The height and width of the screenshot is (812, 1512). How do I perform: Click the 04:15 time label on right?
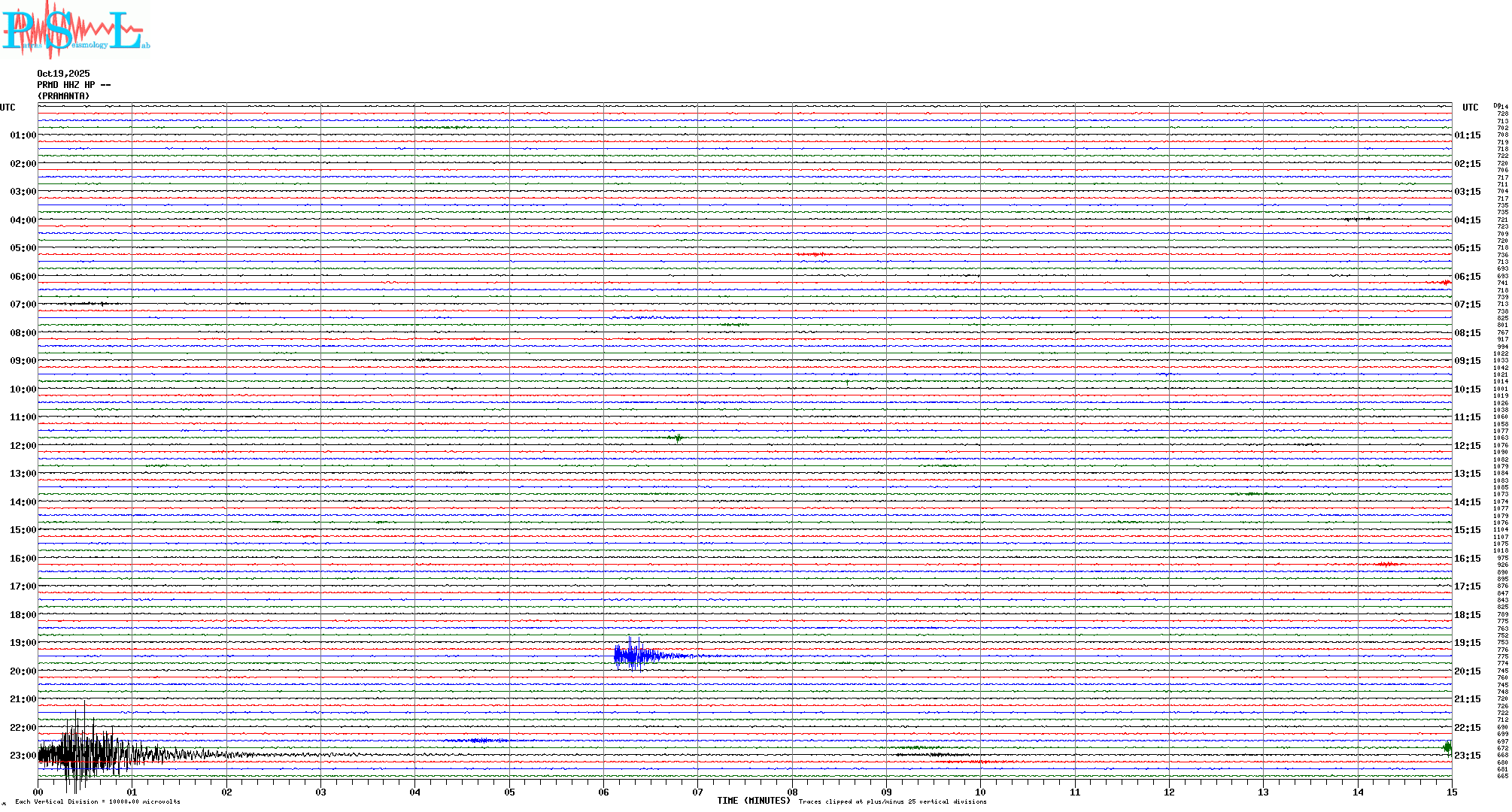point(1467,220)
